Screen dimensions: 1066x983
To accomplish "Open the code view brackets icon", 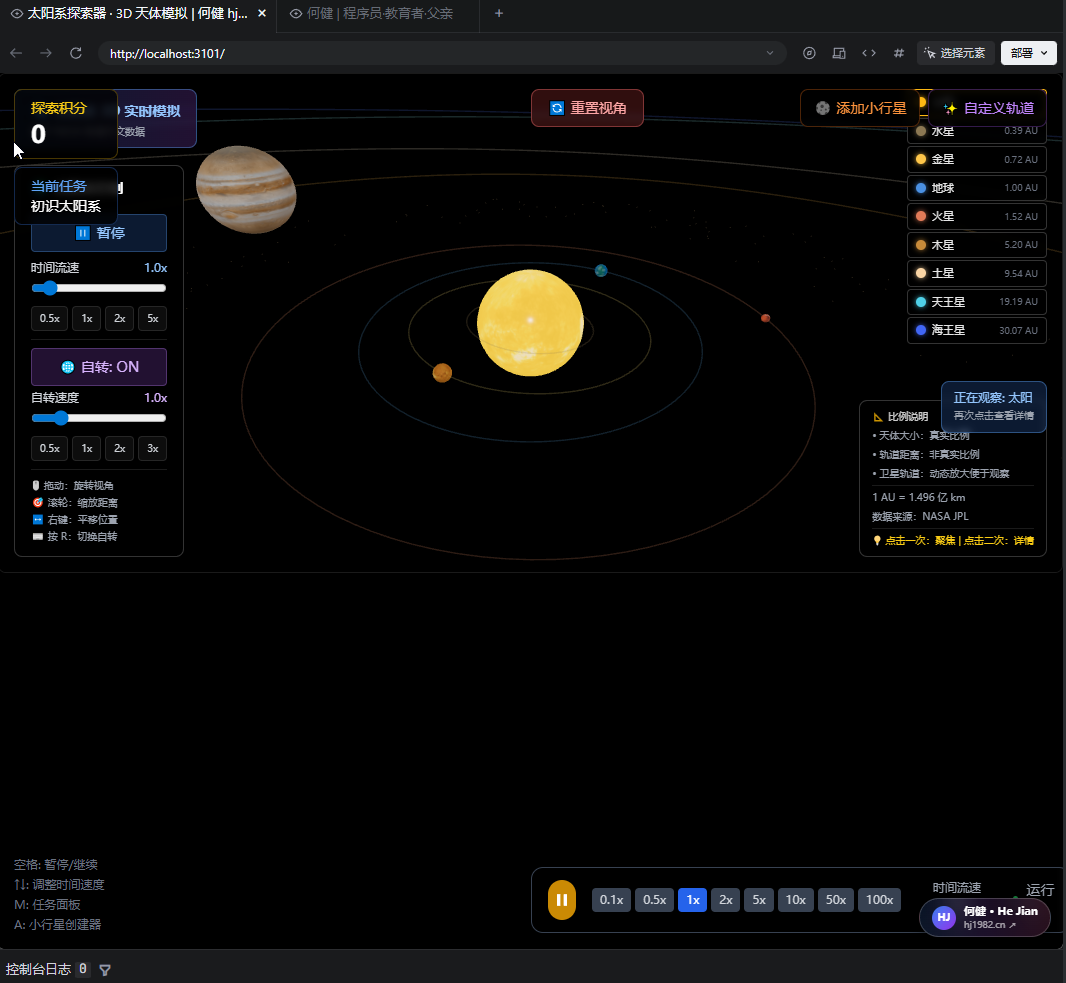I will coord(869,53).
